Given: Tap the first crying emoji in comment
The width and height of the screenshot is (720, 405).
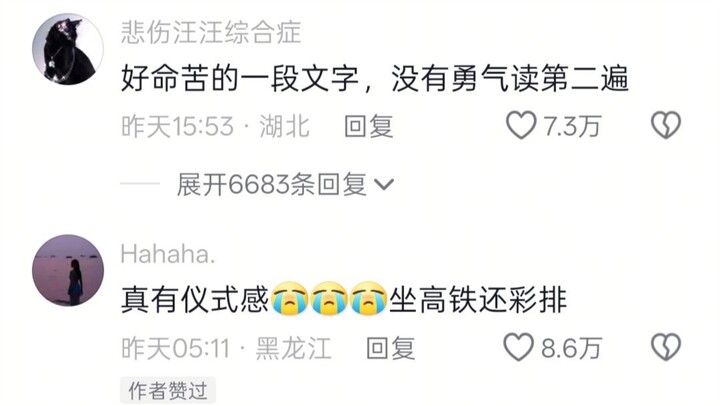Looking at the screenshot, I should click(289, 298).
